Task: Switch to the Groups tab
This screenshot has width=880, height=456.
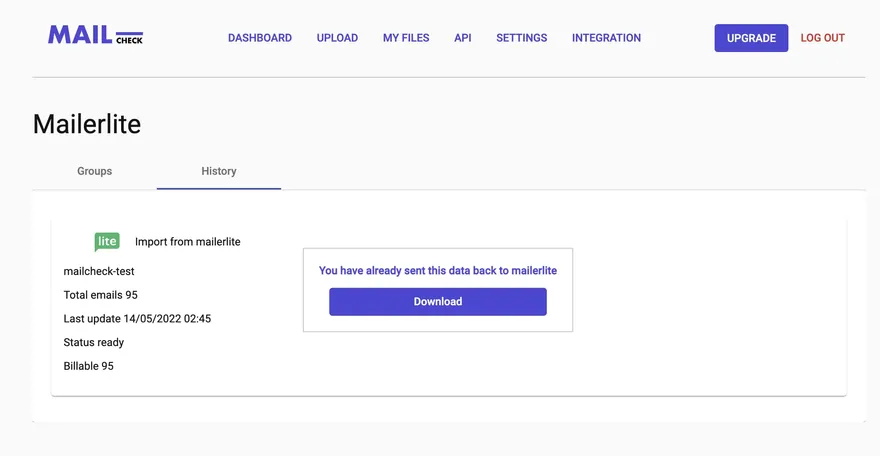Action: click(x=94, y=171)
